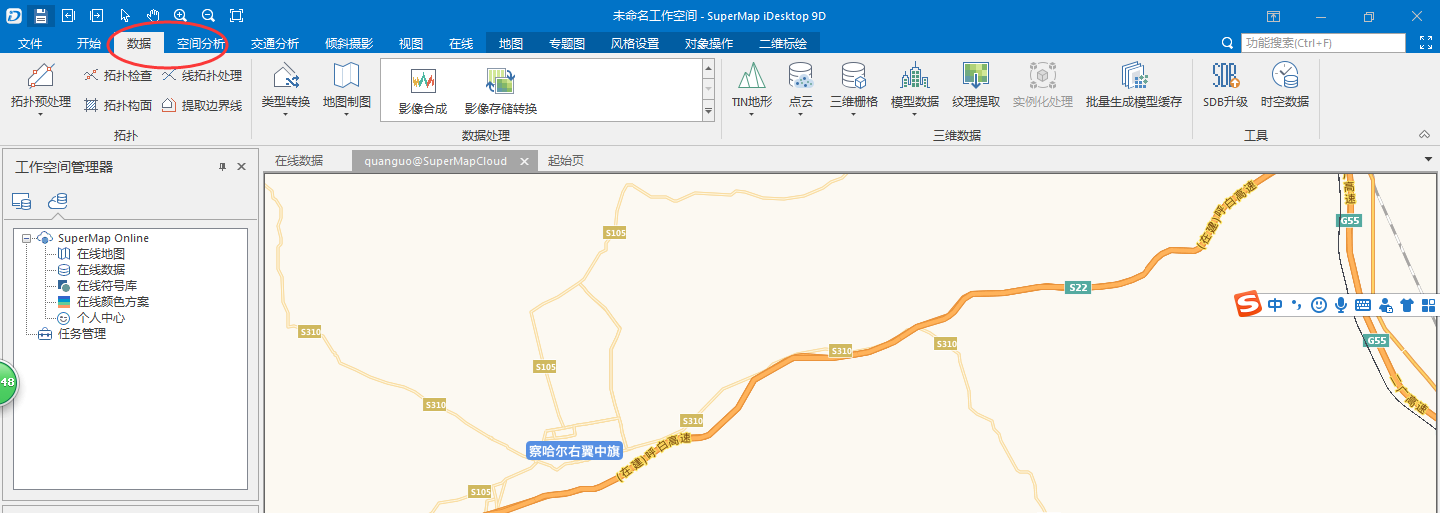Open the 风格设置 ribbon tab
1440x513 pixels.
pos(635,43)
